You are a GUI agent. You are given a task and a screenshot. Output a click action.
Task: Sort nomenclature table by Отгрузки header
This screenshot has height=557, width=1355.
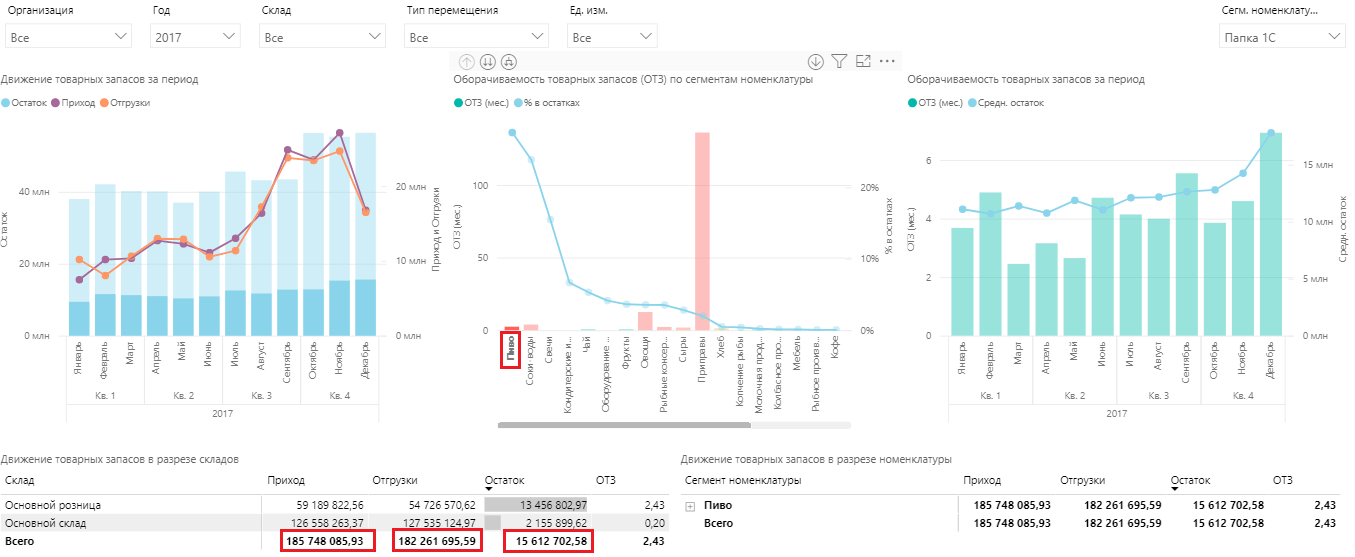[x=1083, y=481]
